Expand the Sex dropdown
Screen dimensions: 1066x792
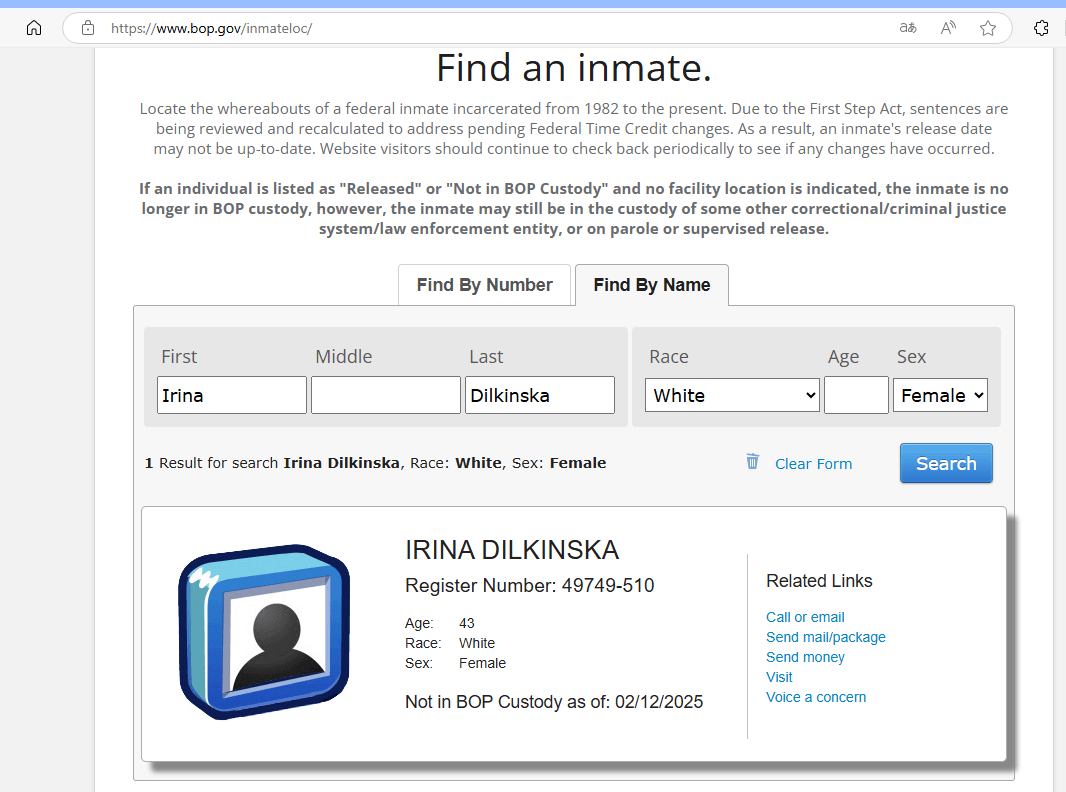pyautogui.click(x=940, y=395)
